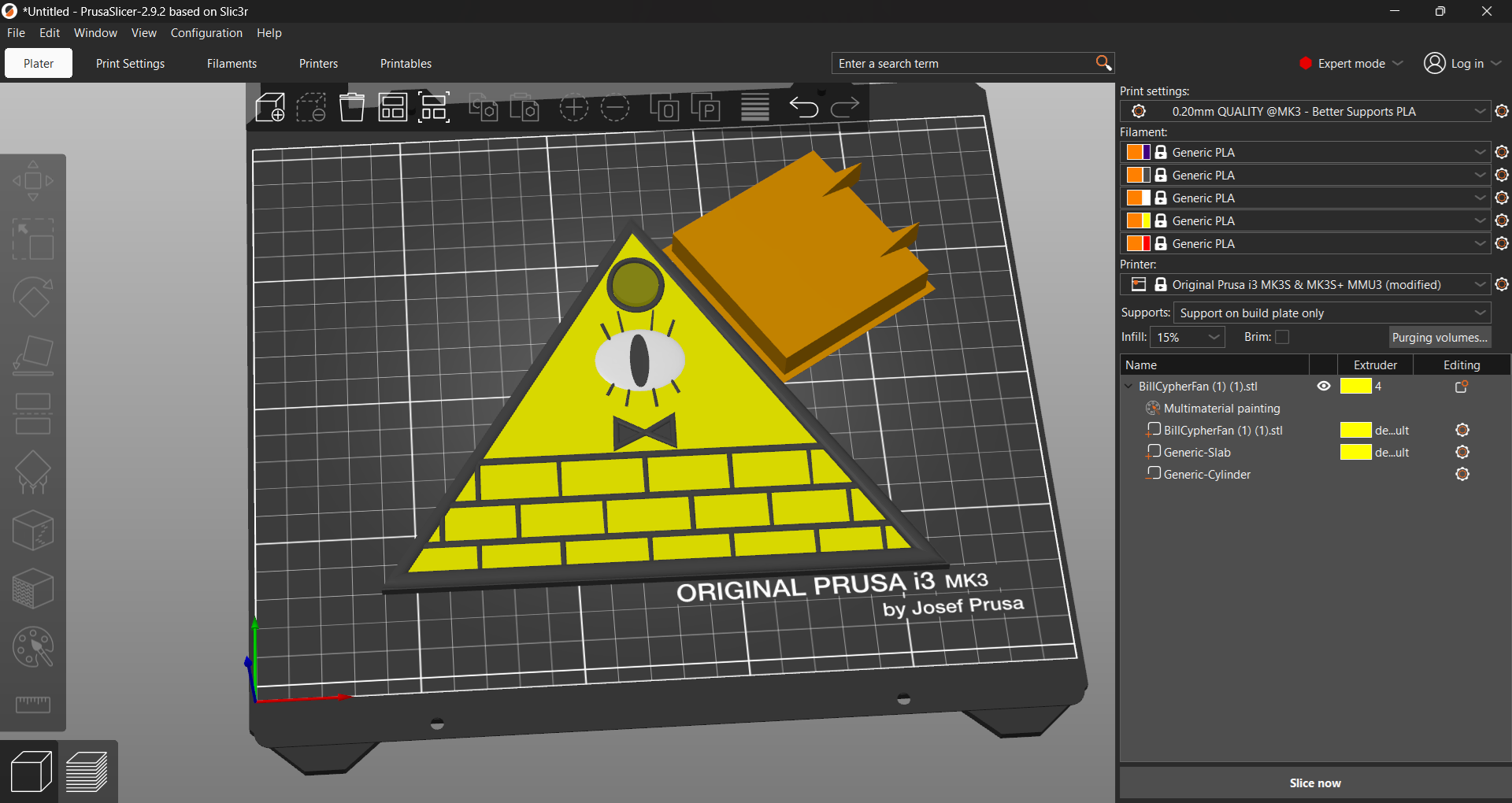This screenshot has width=1512, height=803.
Task: Select the Cut tool in left sidebar
Action: 33,414
